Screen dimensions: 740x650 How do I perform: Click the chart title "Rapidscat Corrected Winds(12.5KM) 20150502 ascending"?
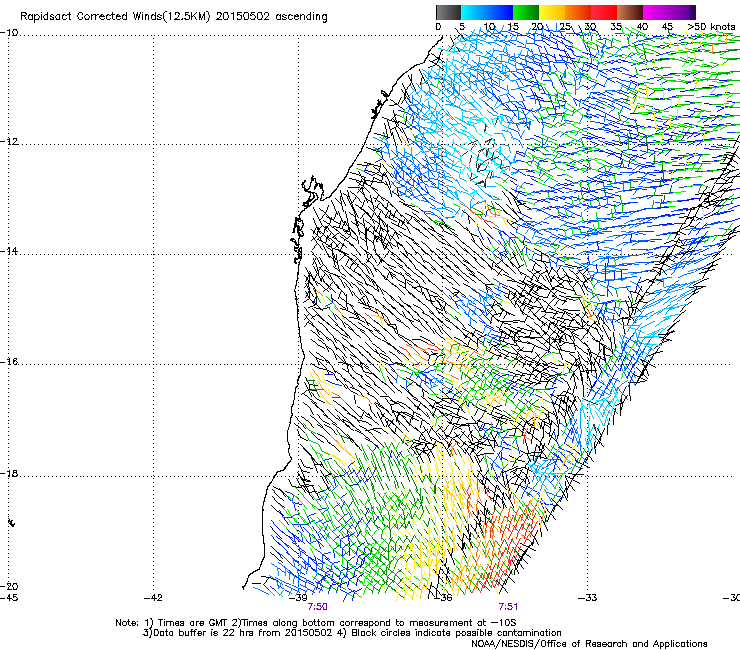pyautogui.click(x=174, y=17)
